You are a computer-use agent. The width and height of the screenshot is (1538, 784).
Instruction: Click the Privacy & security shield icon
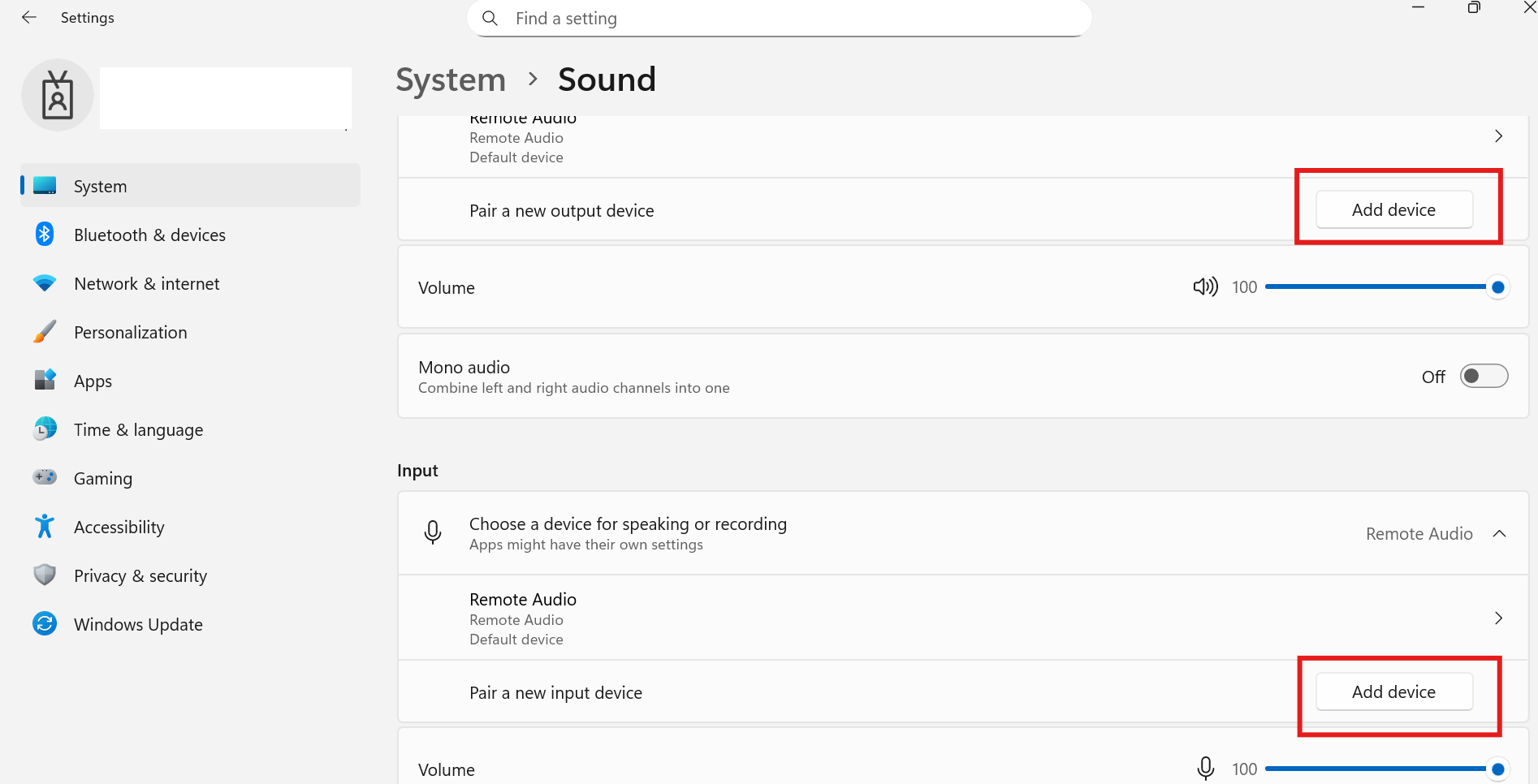coord(45,575)
